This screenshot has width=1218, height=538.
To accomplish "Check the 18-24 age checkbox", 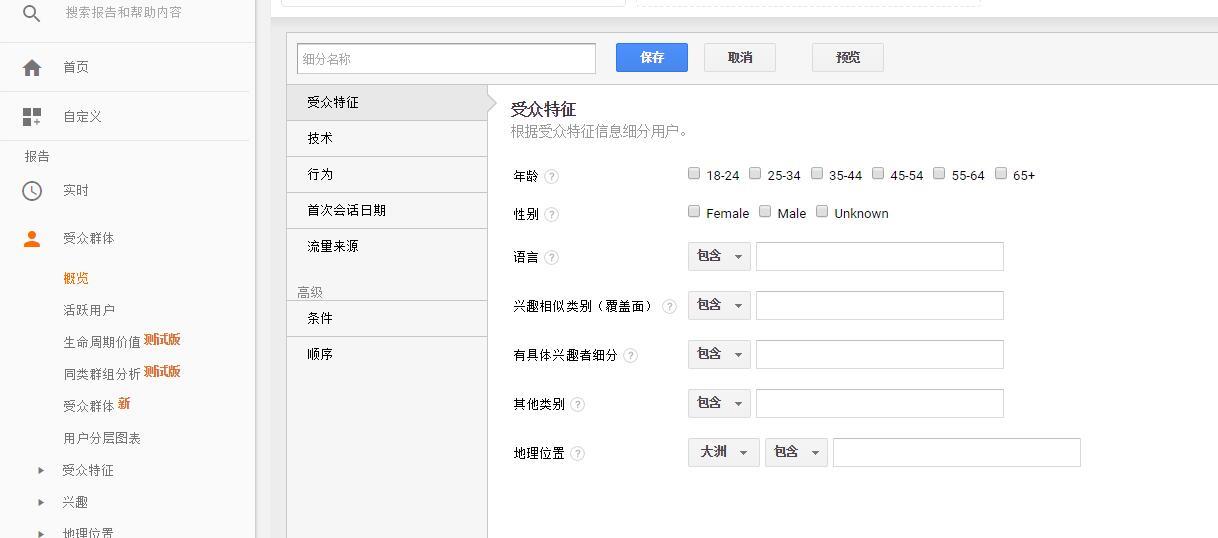I will (x=694, y=173).
